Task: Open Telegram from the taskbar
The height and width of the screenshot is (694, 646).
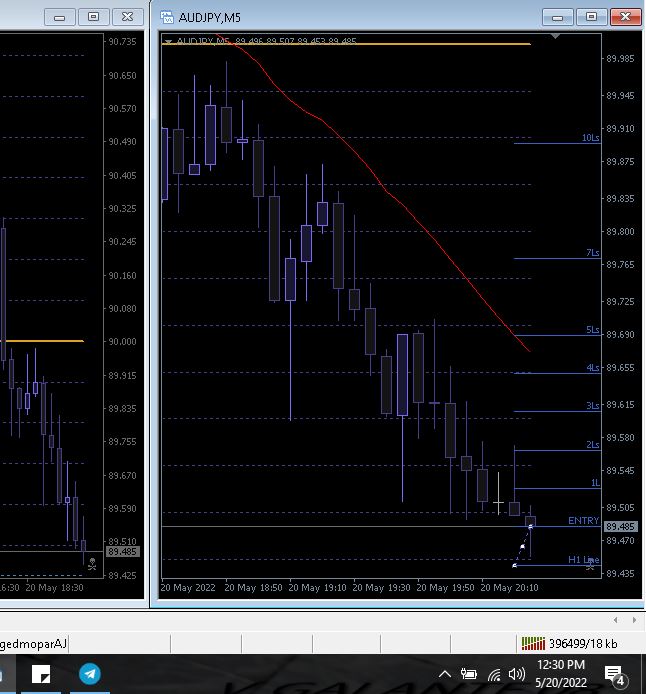Action: point(90,674)
